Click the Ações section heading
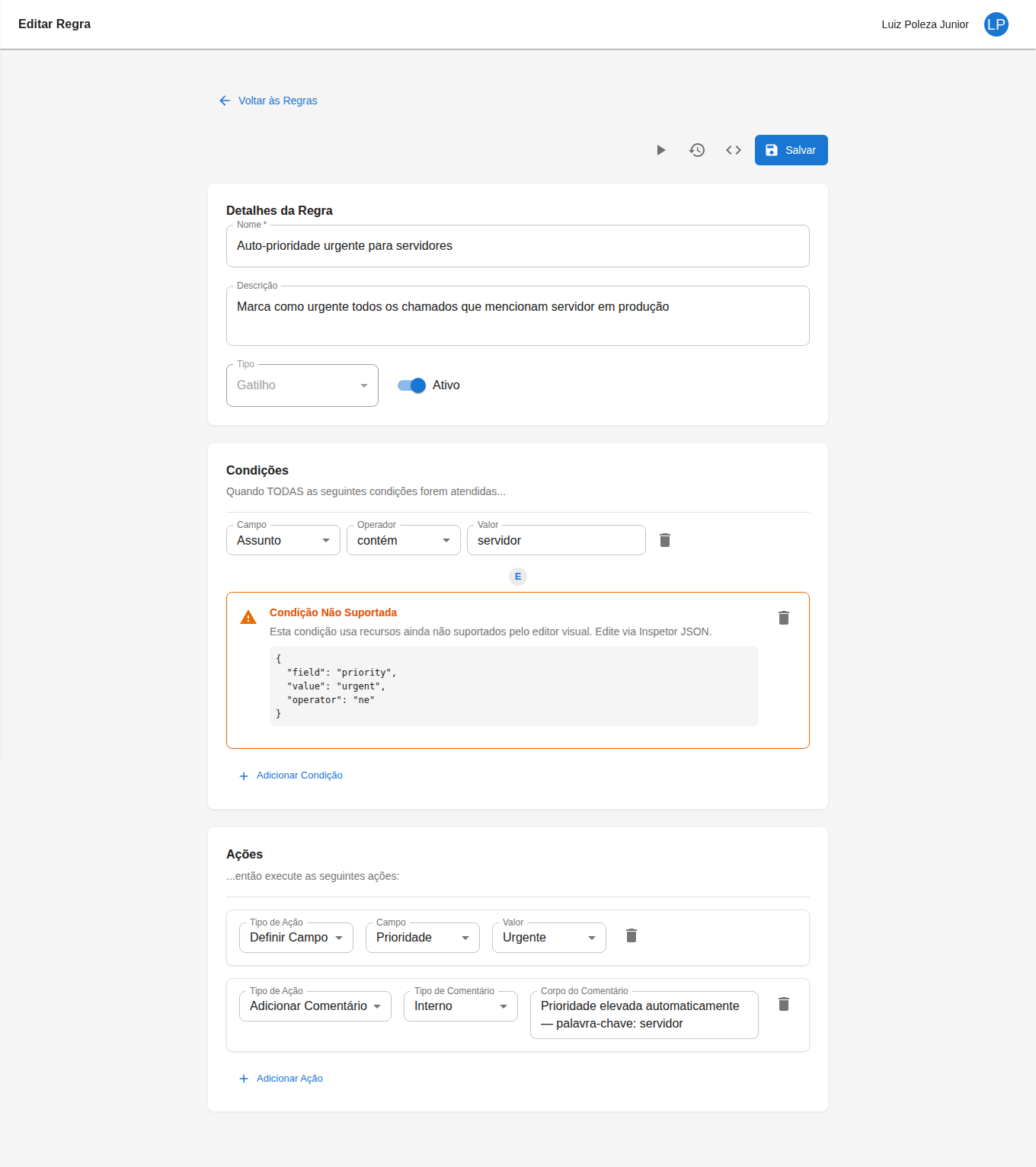This screenshot has height=1167, width=1036. 245,855
